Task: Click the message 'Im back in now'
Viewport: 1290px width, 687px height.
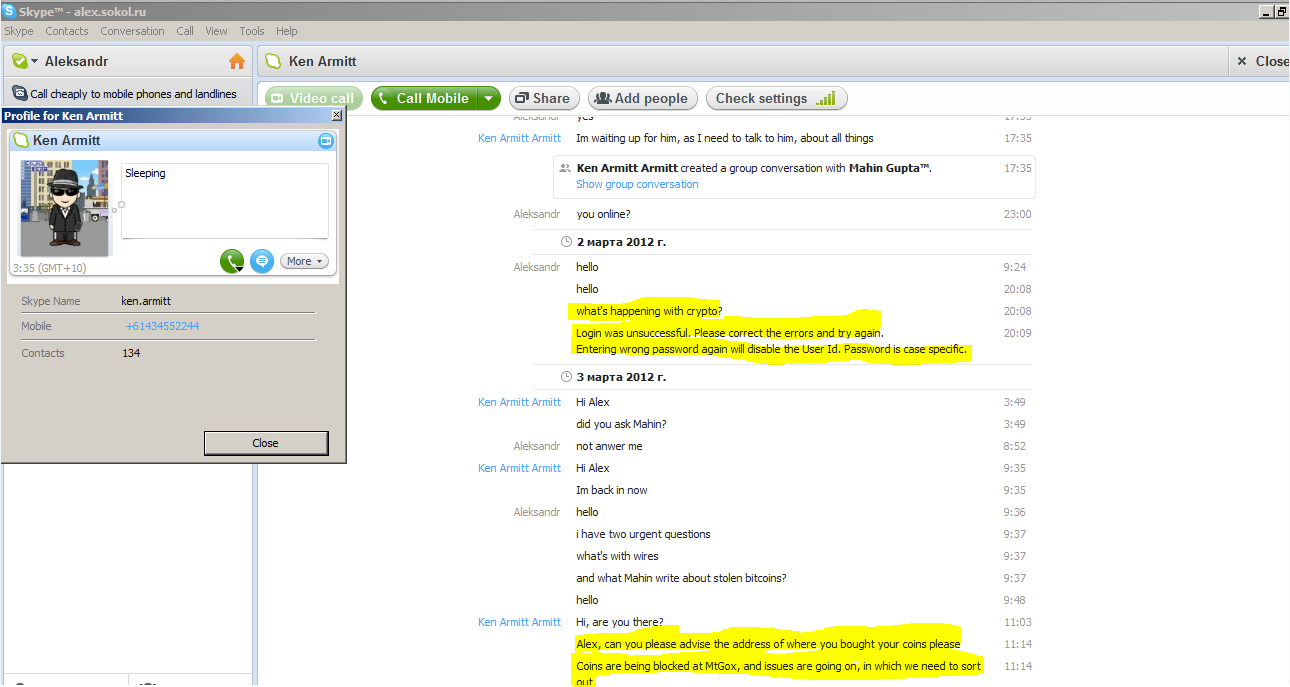Action: coord(612,490)
